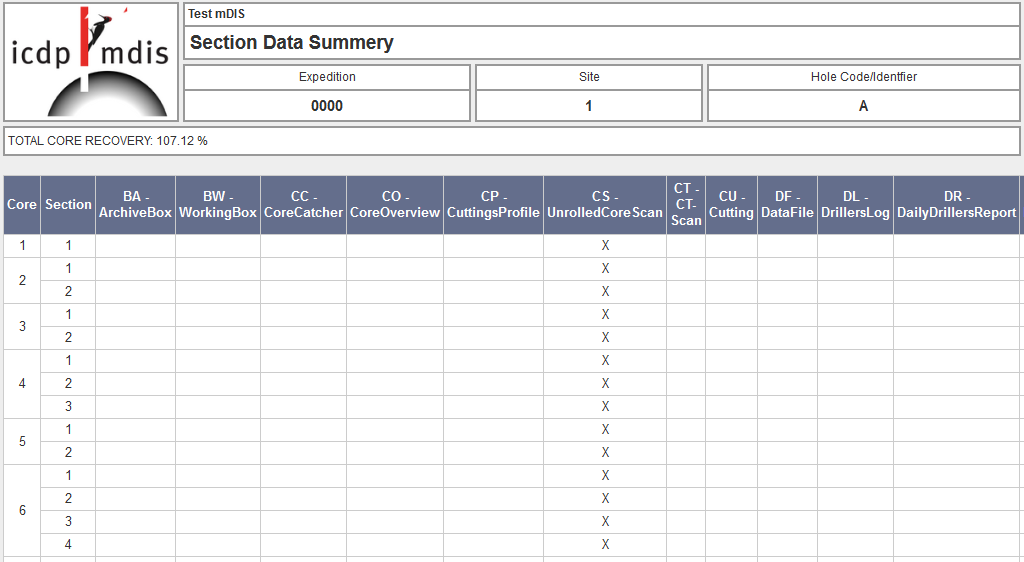Click the Expedition label

(327, 77)
